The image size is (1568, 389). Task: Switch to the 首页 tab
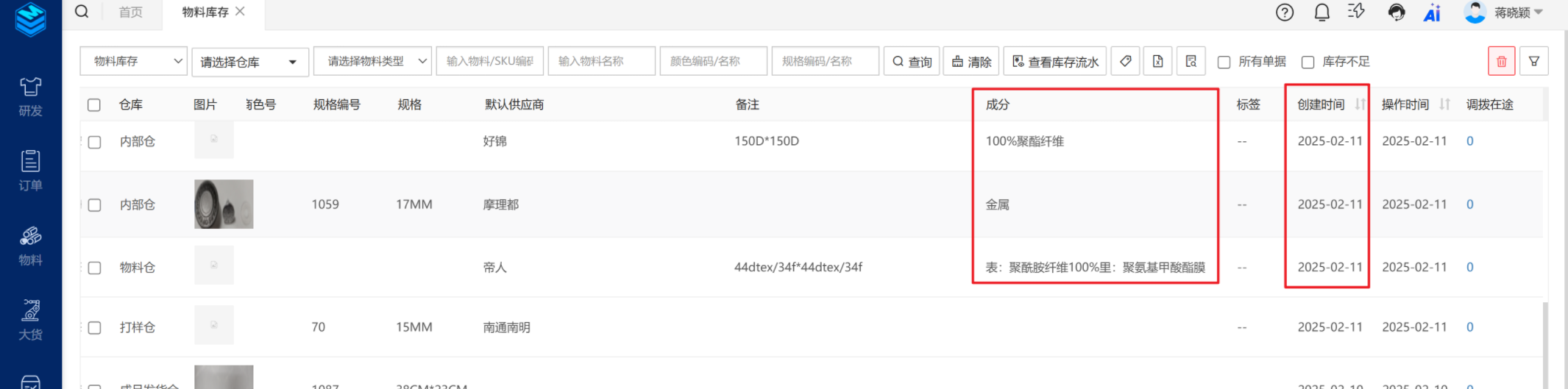pyautogui.click(x=130, y=13)
